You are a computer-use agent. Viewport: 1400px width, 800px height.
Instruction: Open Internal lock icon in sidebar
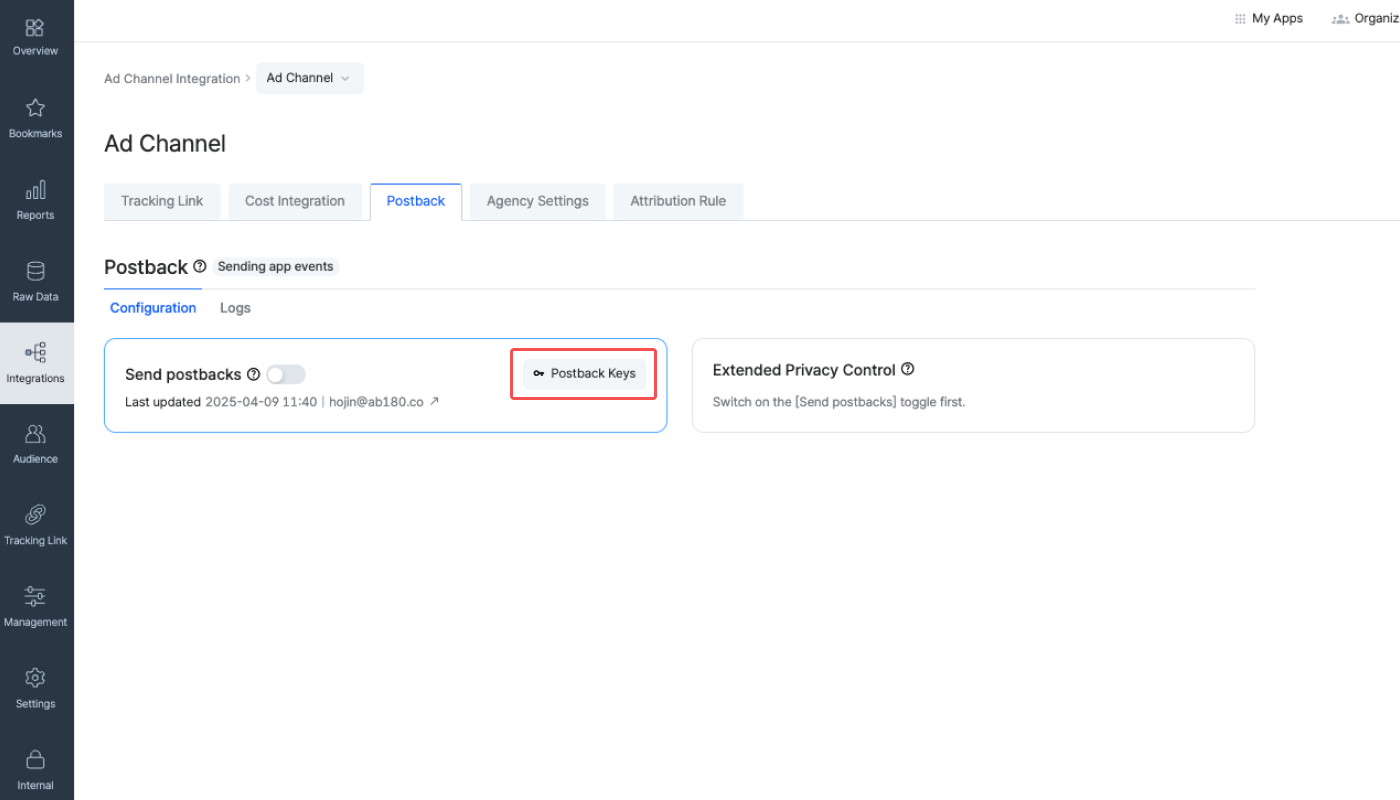(35, 759)
